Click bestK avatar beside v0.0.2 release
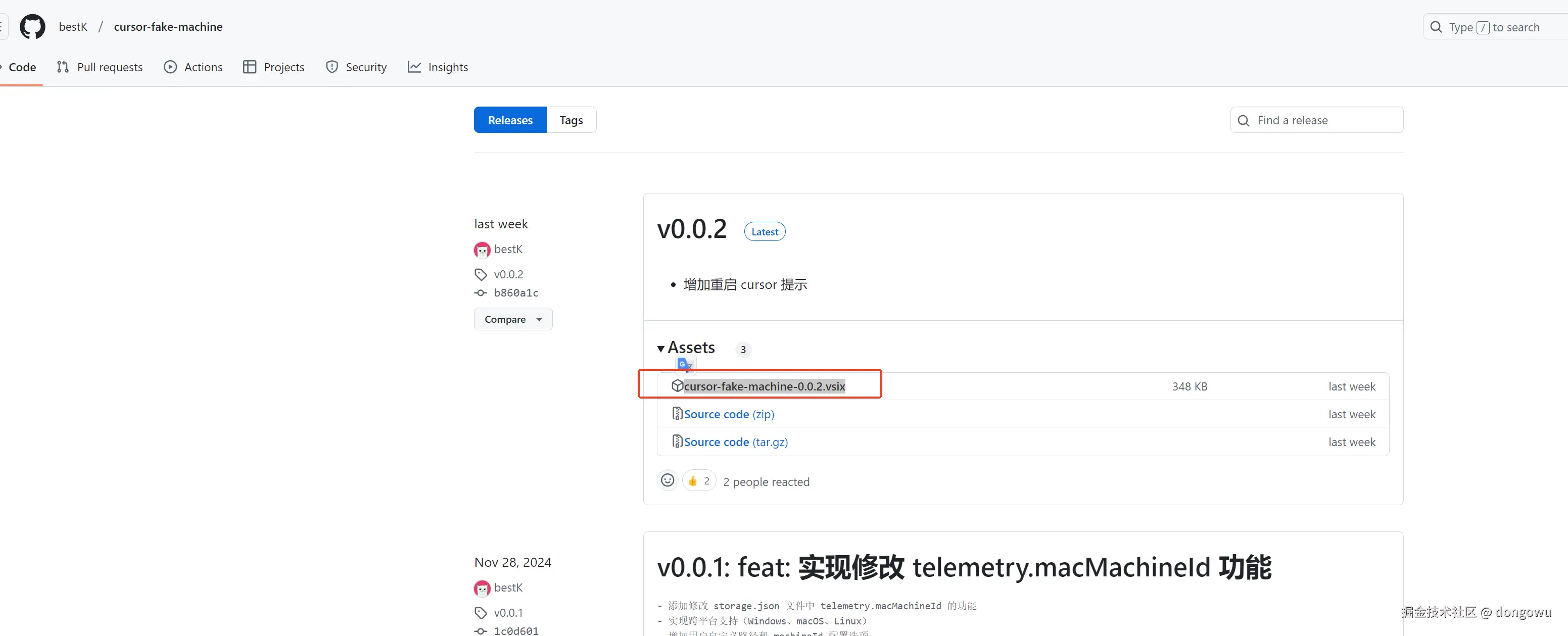The image size is (1568, 636). (x=482, y=250)
